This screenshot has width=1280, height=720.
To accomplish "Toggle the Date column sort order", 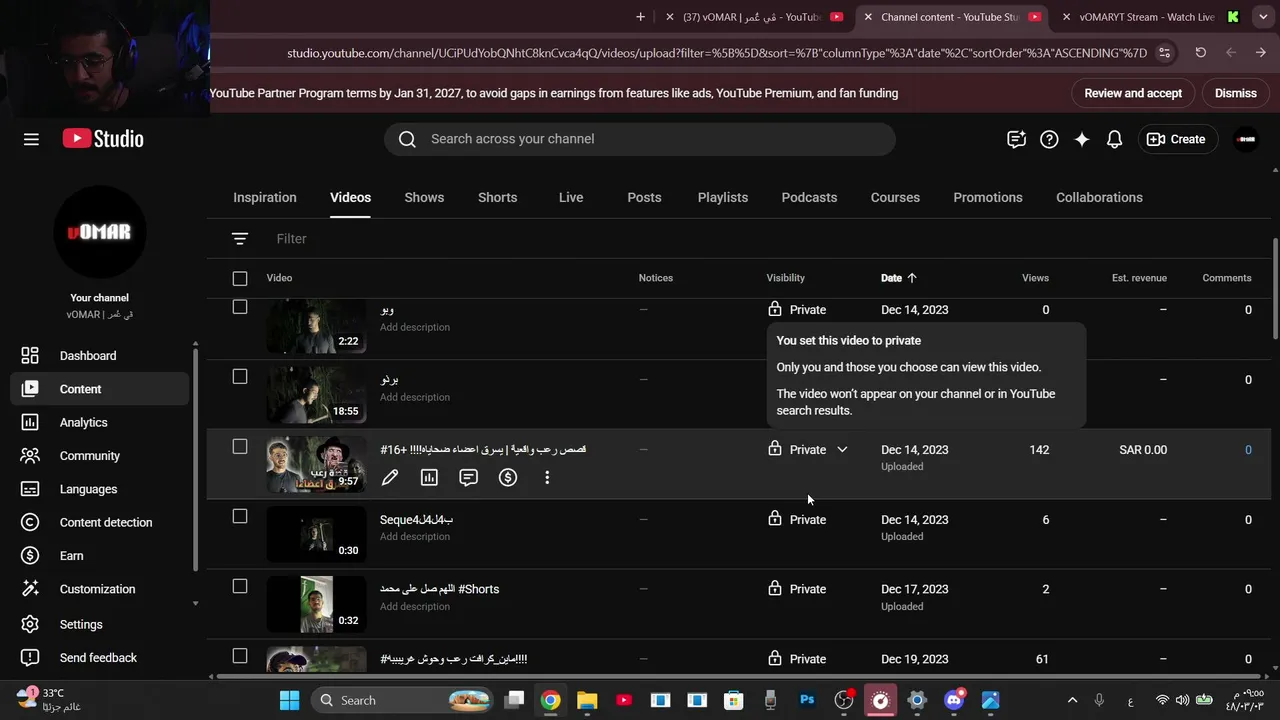I will [x=899, y=278].
